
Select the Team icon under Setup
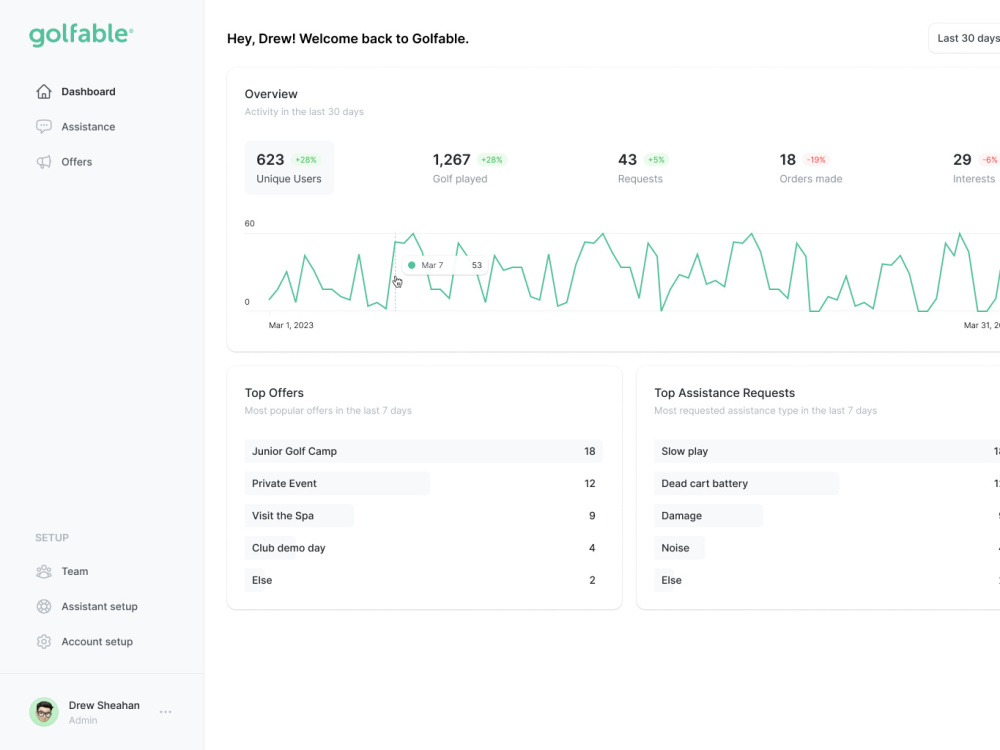44,571
